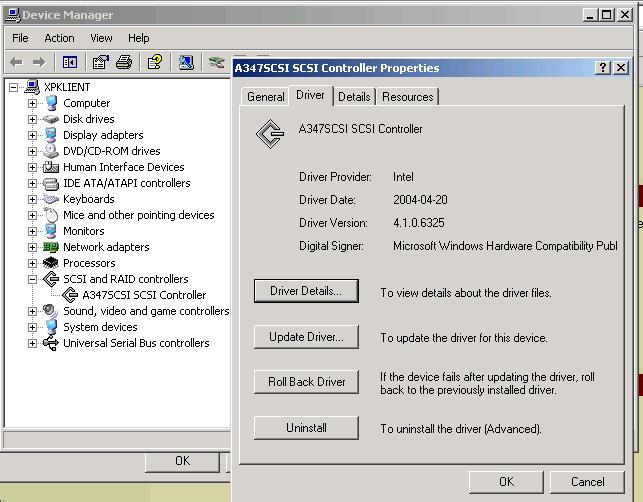Click the A347SCSI device icon in dialog

[x=270, y=134]
